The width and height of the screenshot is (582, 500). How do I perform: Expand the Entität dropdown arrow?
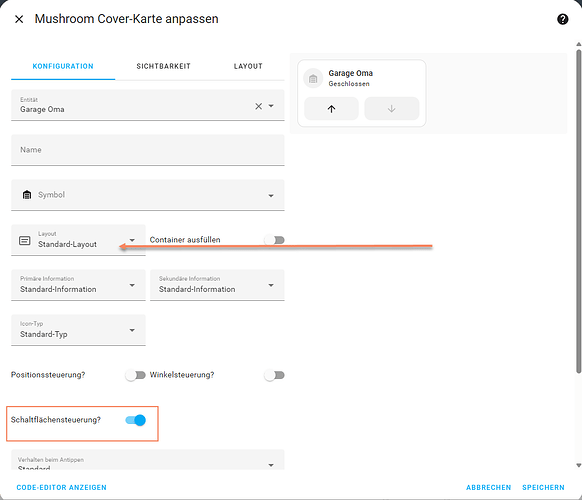pos(271,106)
